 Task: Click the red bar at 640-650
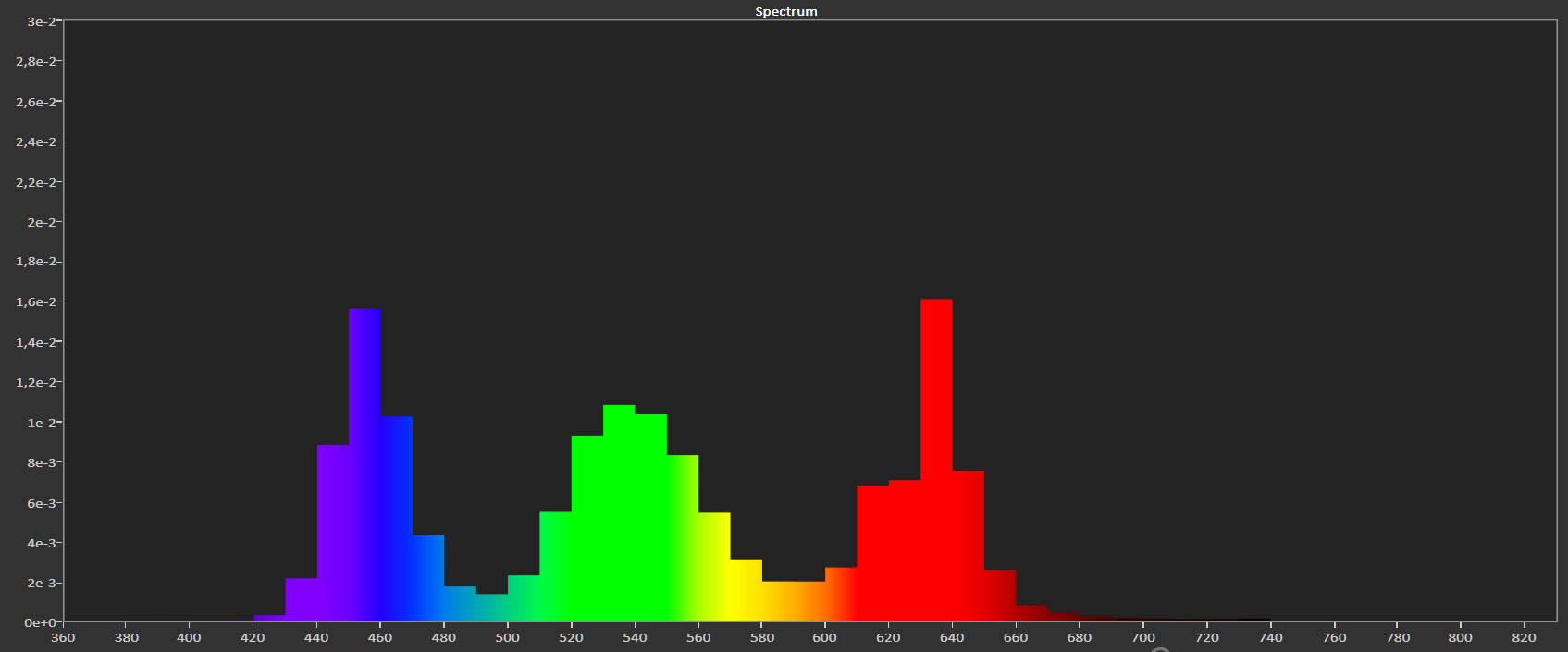(968, 546)
